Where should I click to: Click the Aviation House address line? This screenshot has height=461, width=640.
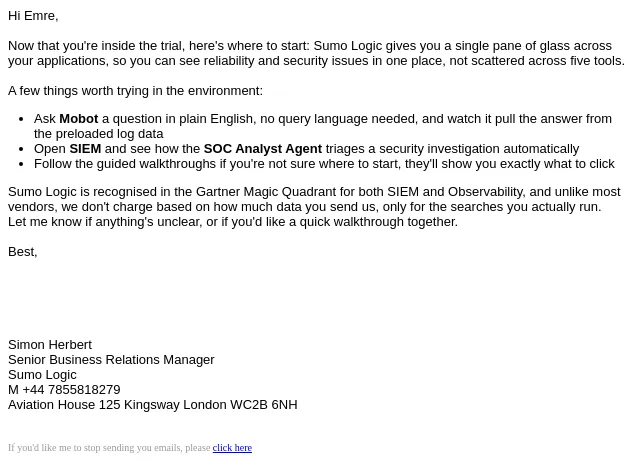click(x=153, y=405)
